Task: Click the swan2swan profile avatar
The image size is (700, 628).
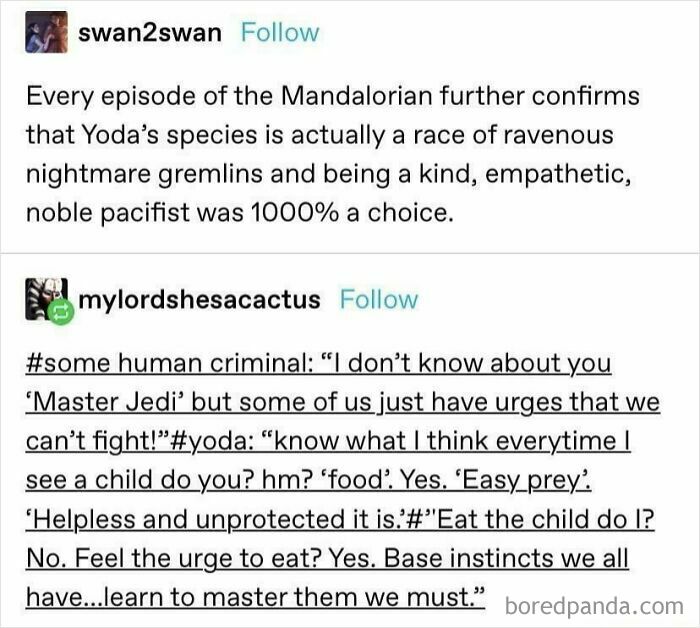Action: [45, 33]
